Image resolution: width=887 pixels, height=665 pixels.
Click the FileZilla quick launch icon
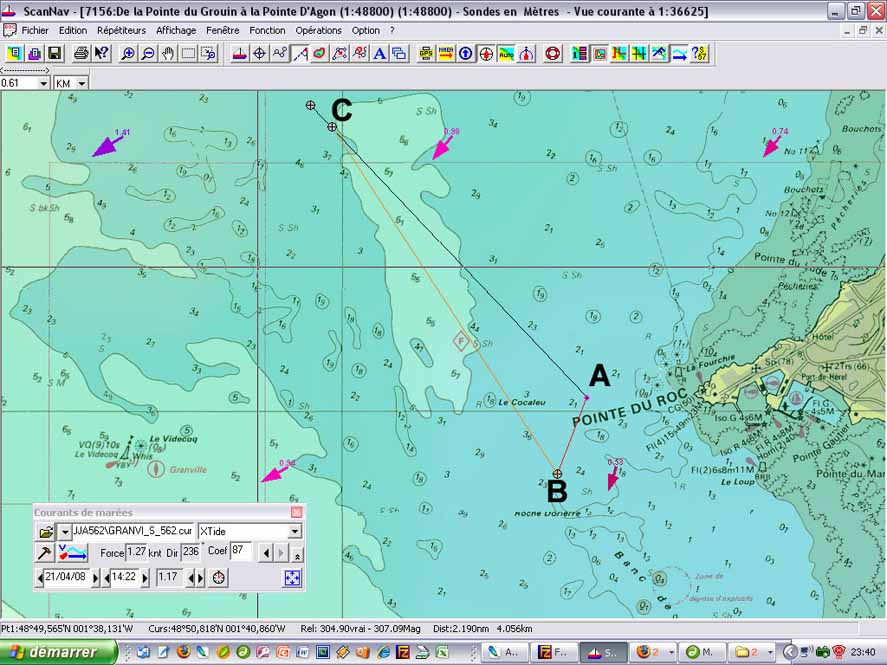click(403, 652)
